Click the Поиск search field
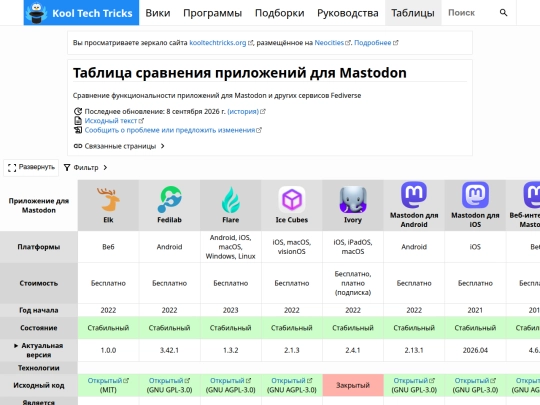This screenshot has height=405, width=540. click(x=469, y=13)
